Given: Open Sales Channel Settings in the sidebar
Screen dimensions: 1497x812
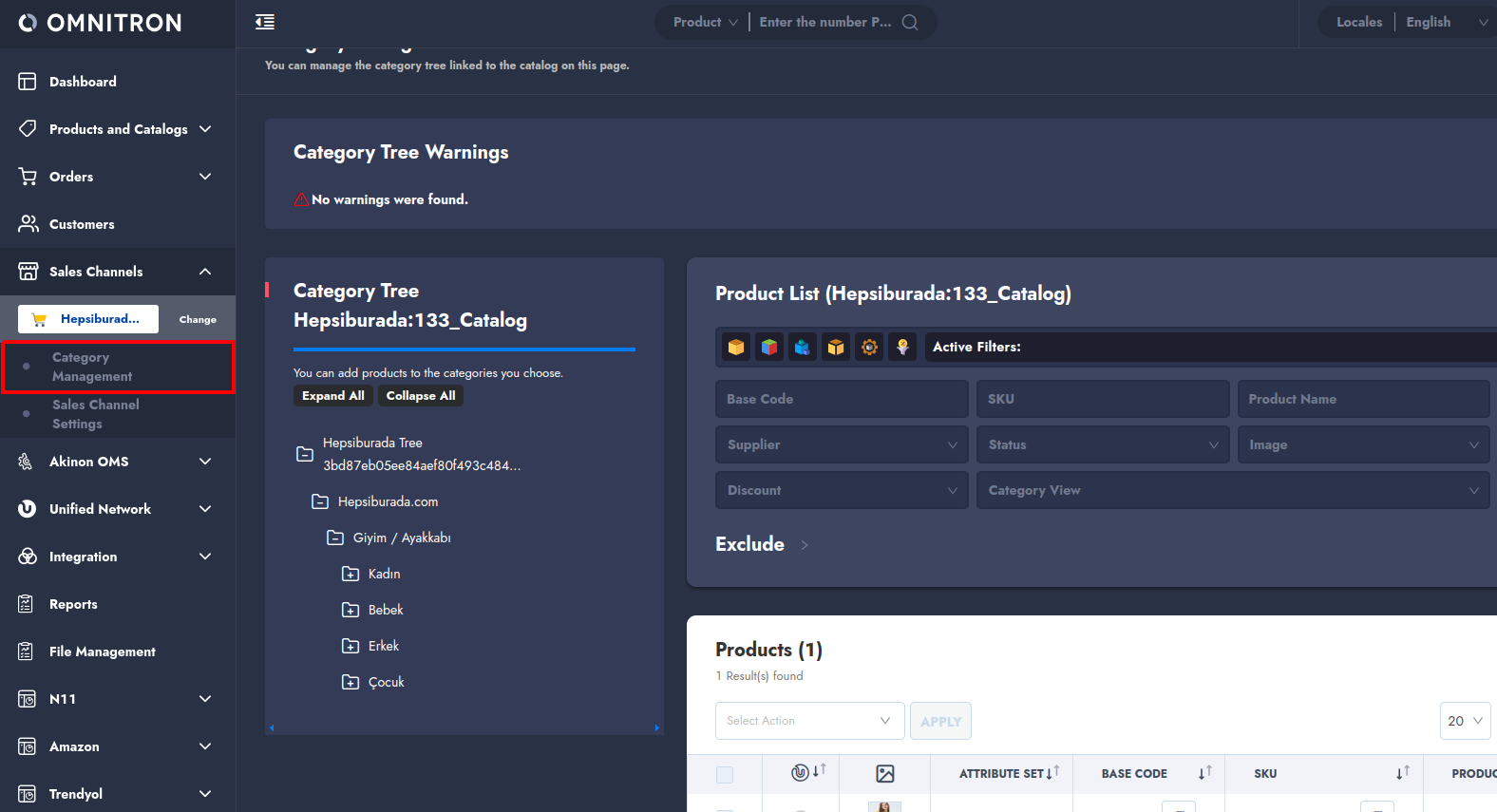Looking at the screenshot, I should click(x=95, y=414).
